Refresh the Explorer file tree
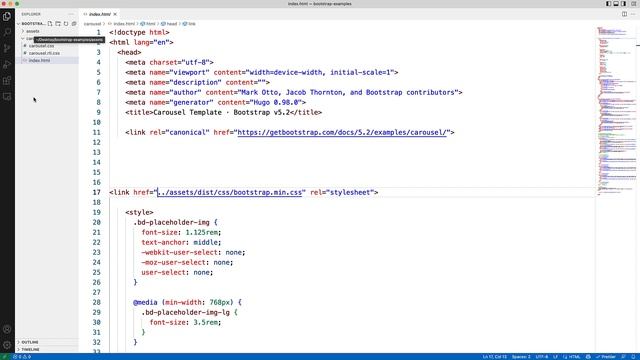 pyautogui.click(x=66, y=24)
